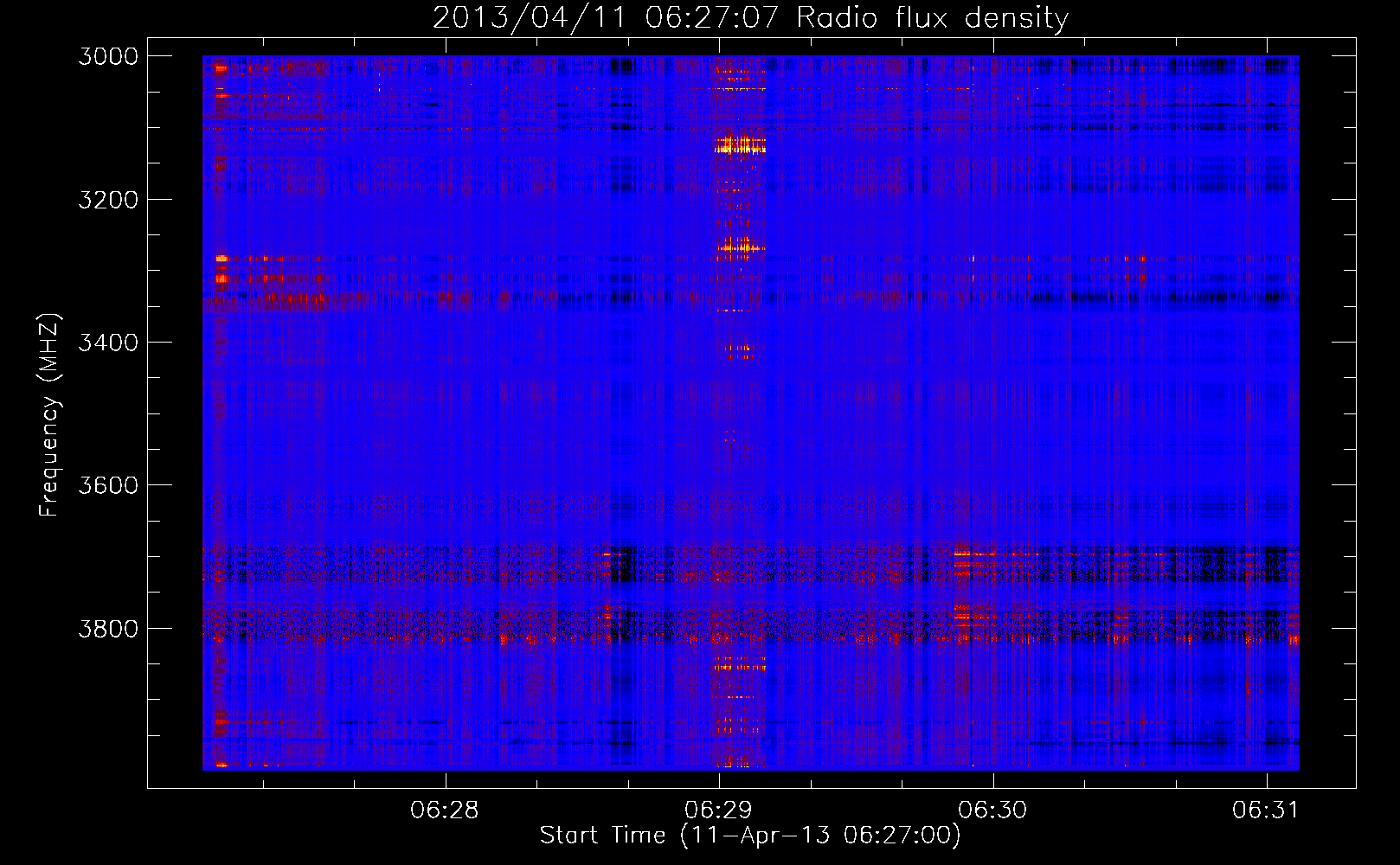Click the 06:31 time axis label
The width and height of the screenshot is (1400, 865).
point(1266,810)
